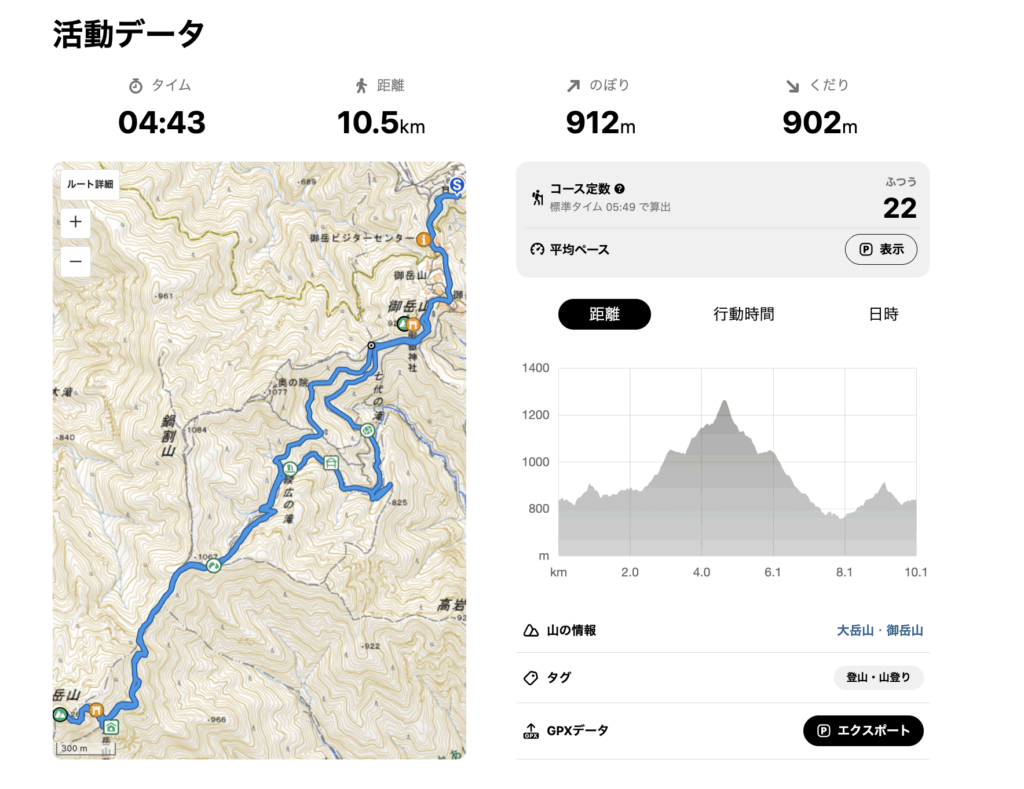This screenshot has height=789, width=1024.
Task: Select the 大岳山 summit marker on map
Action: (60, 714)
